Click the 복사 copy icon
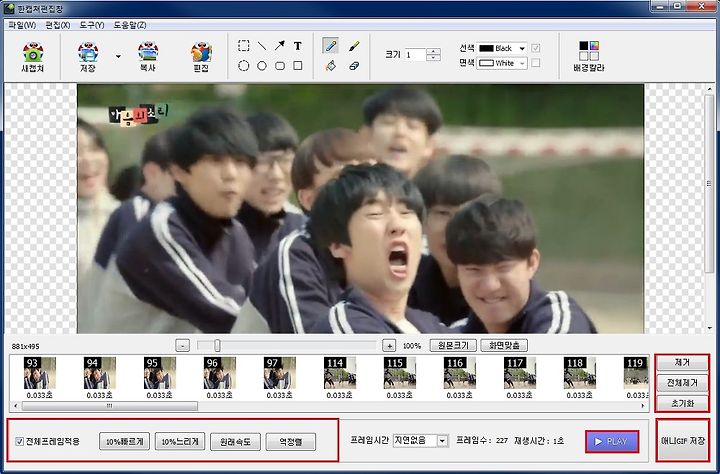This screenshot has height=474, width=720. pyautogui.click(x=148, y=57)
